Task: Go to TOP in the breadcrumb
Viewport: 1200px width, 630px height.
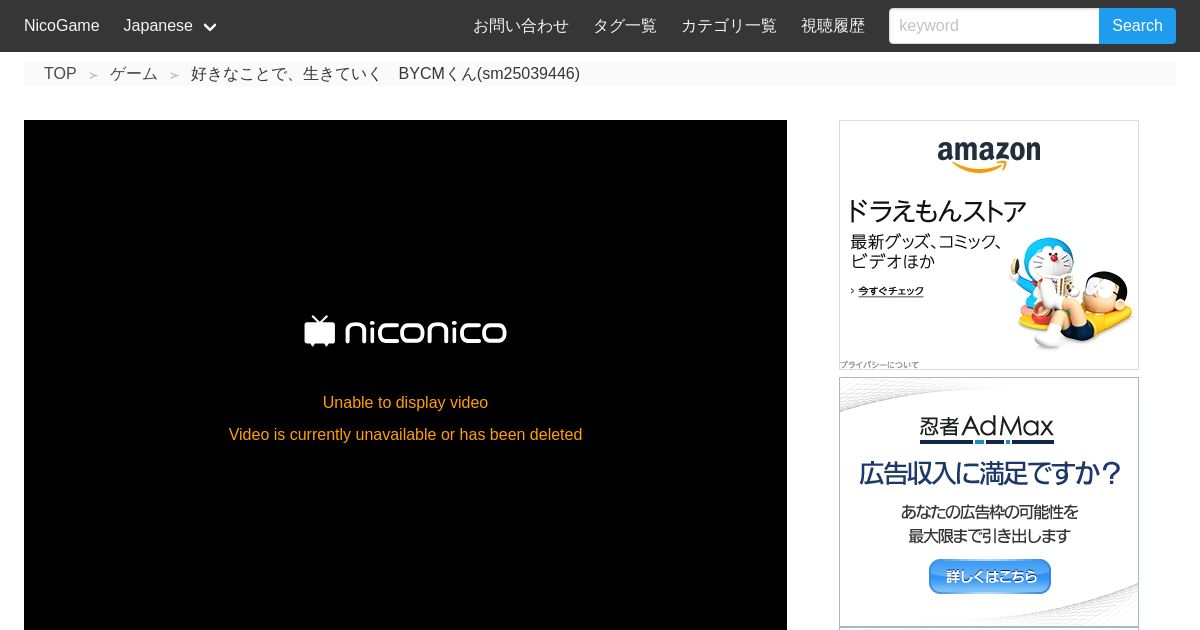Action: tap(60, 74)
